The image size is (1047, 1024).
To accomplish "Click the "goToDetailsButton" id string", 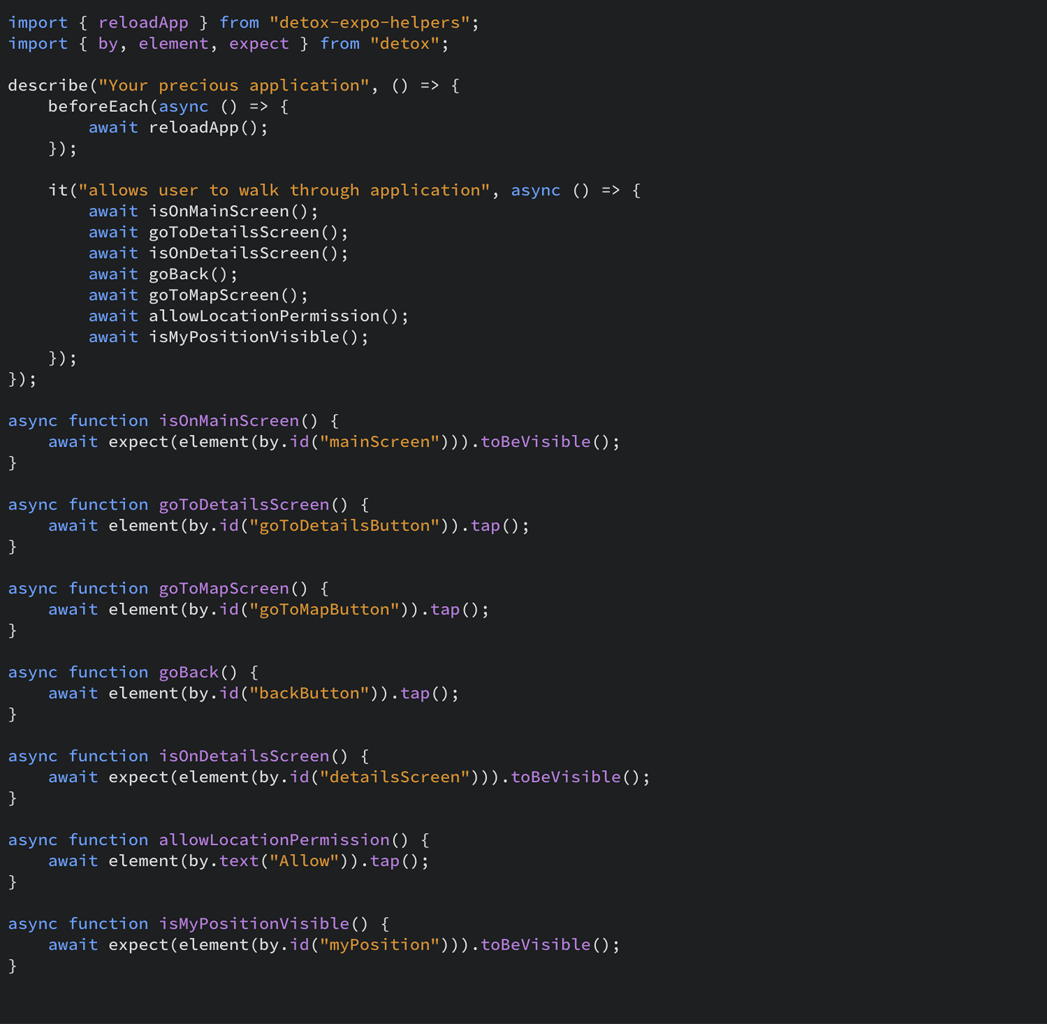I will pyautogui.click(x=344, y=525).
